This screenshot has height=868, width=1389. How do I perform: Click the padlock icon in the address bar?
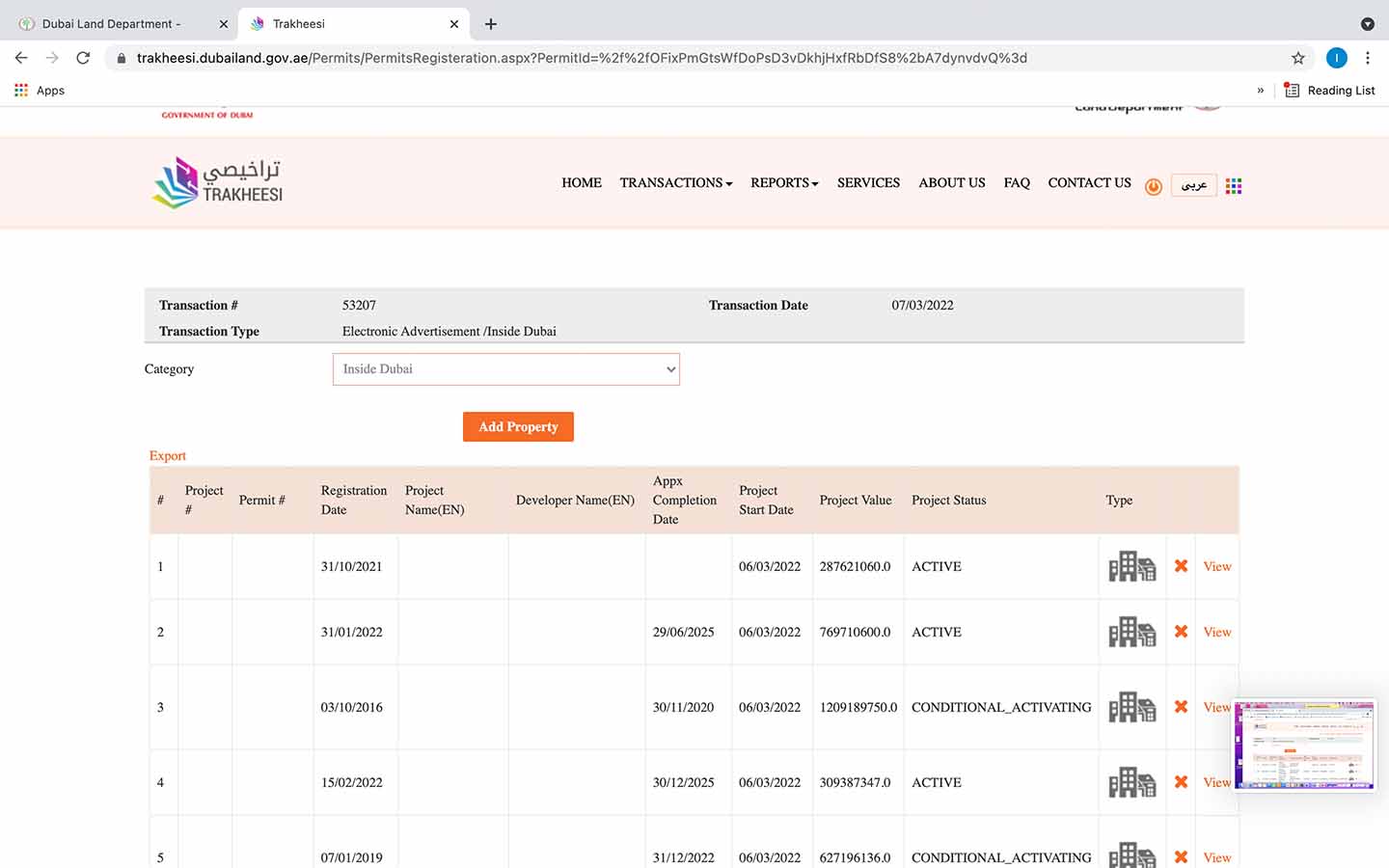122,58
